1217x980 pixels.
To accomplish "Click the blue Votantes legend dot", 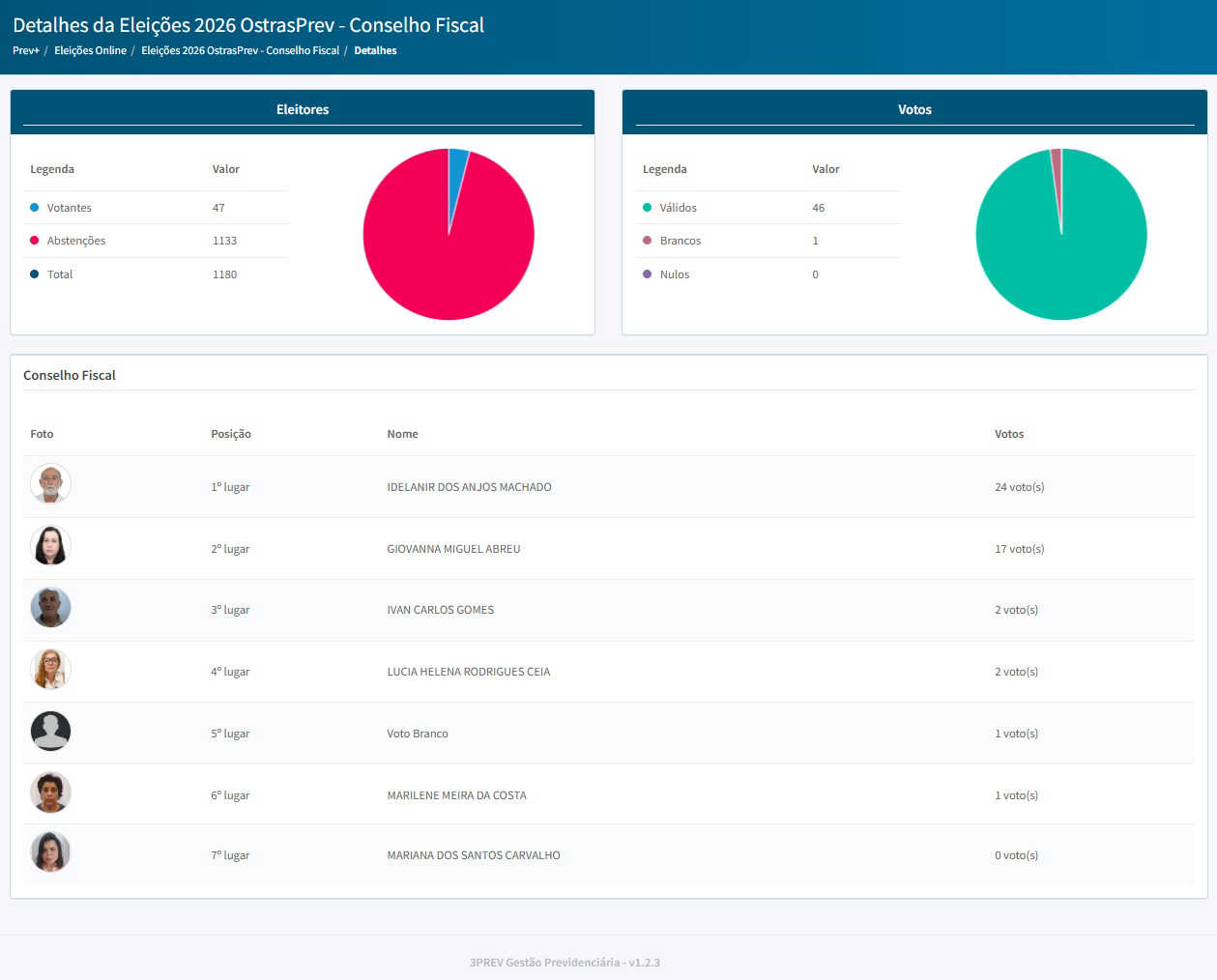I will click(x=35, y=208).
